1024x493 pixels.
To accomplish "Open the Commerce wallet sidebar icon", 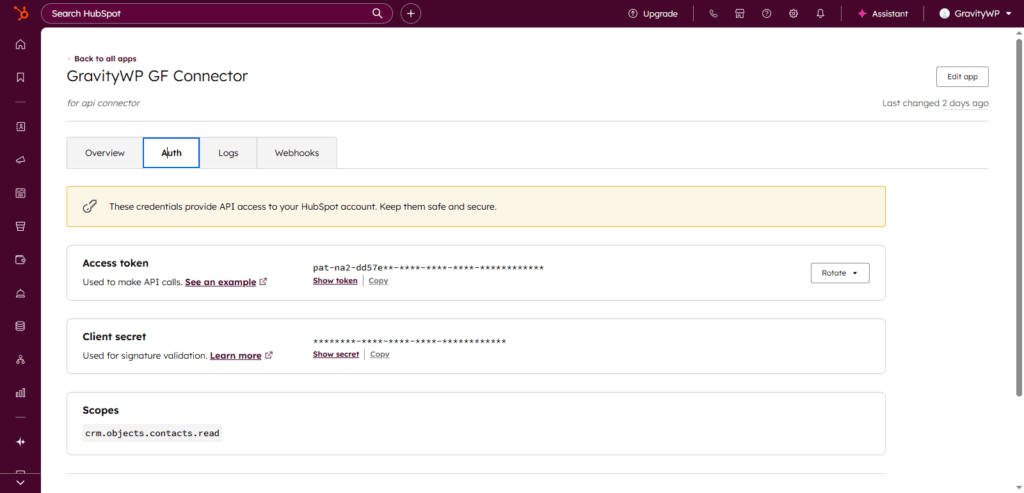I will [20, 260].
